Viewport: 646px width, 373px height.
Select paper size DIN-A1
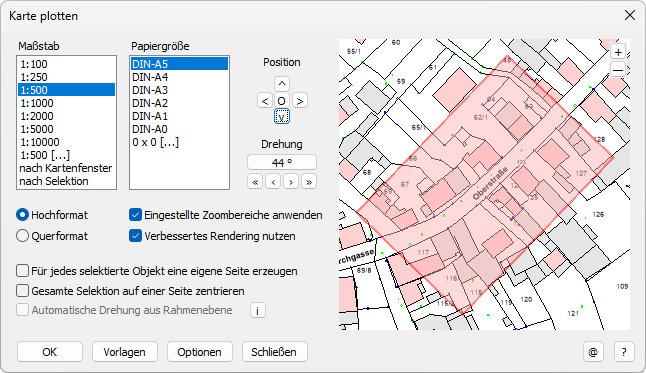pos(179,116)
